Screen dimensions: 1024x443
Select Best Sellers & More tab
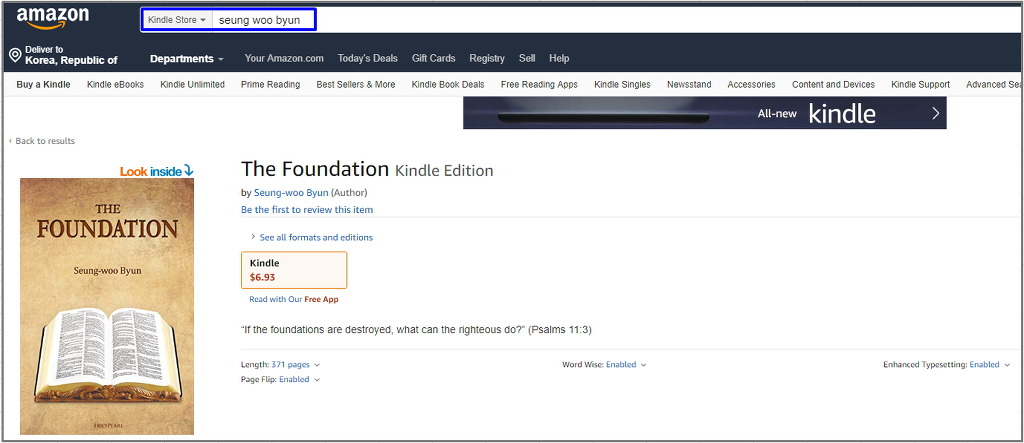tap(356, 84)
